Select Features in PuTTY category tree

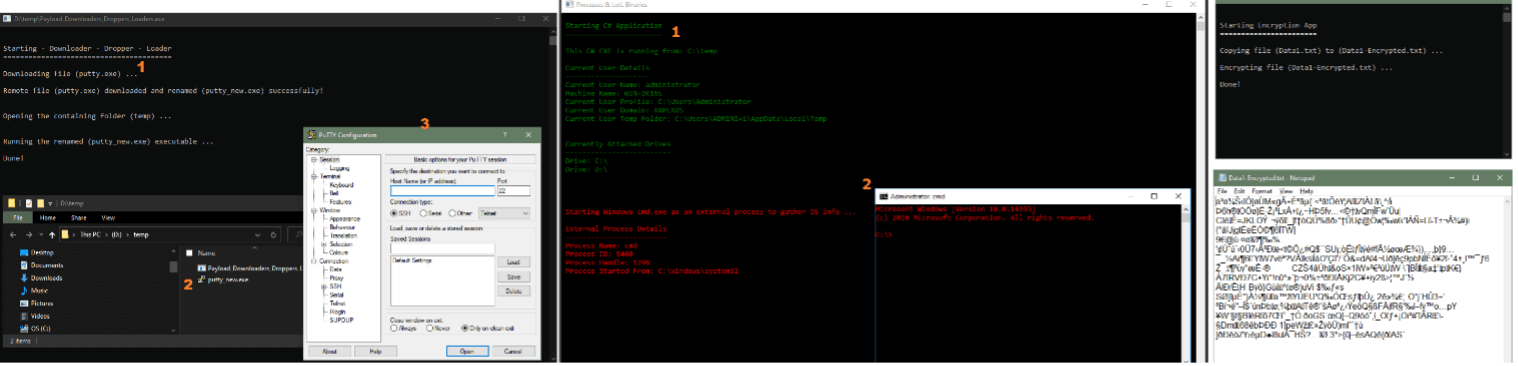pyautogui.click(x=341, y=202)
